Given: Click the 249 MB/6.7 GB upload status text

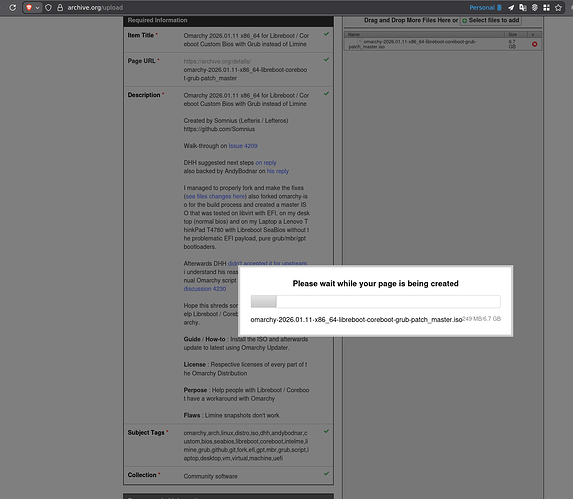Looking at the screenshot, I should pos(481,319).
